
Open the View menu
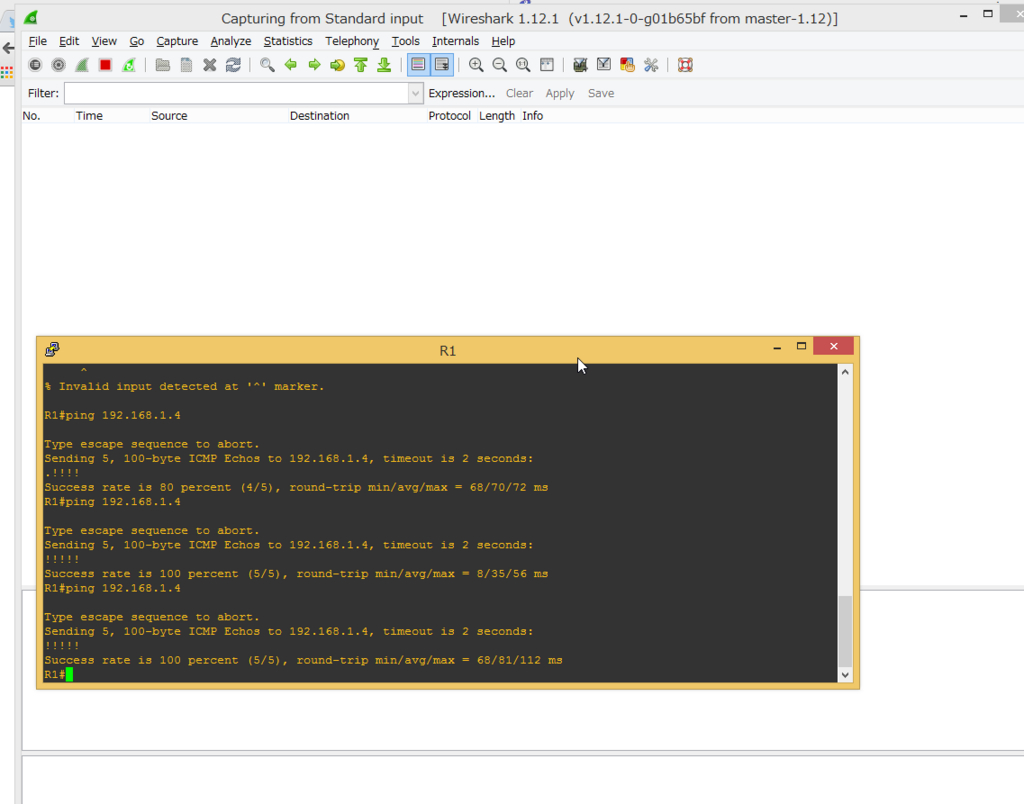(x=104, y=41)
